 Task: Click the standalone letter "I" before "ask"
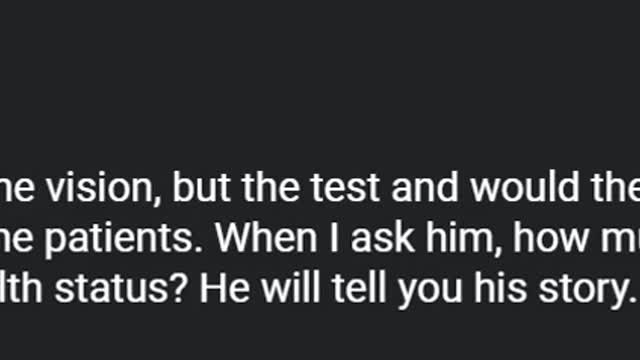pyautogui.click(x=334, y=238)
